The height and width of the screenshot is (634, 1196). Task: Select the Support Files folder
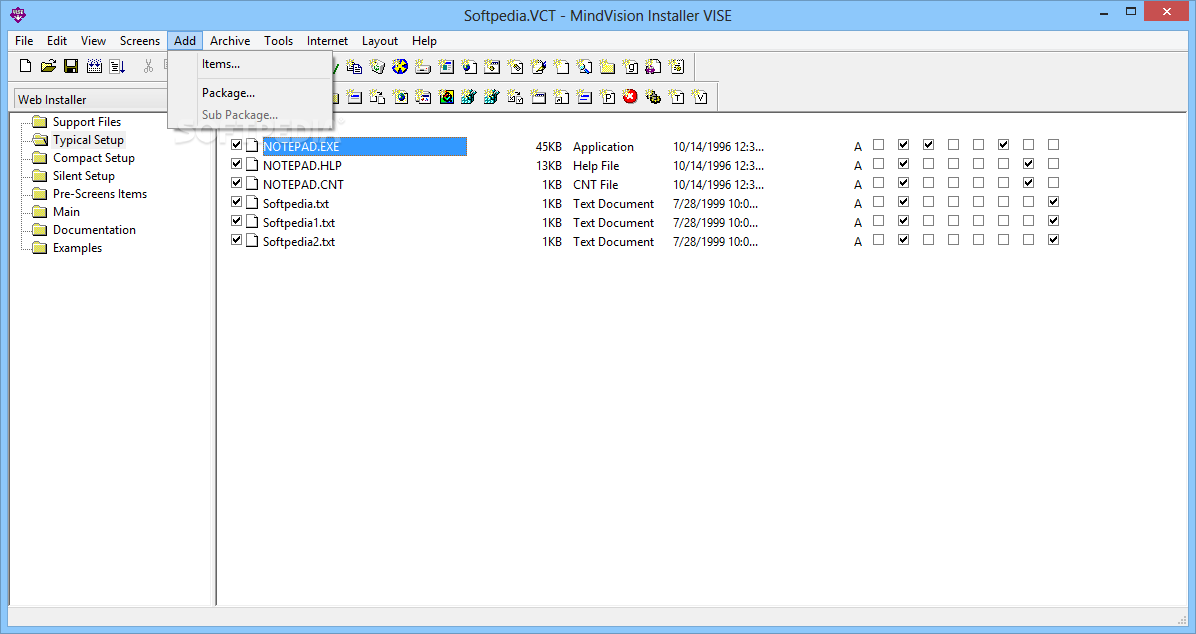pos(86,122)
